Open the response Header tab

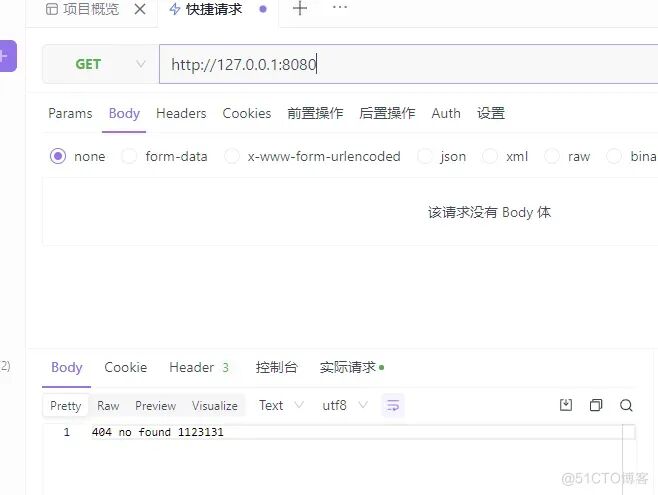tap(199, 367)
